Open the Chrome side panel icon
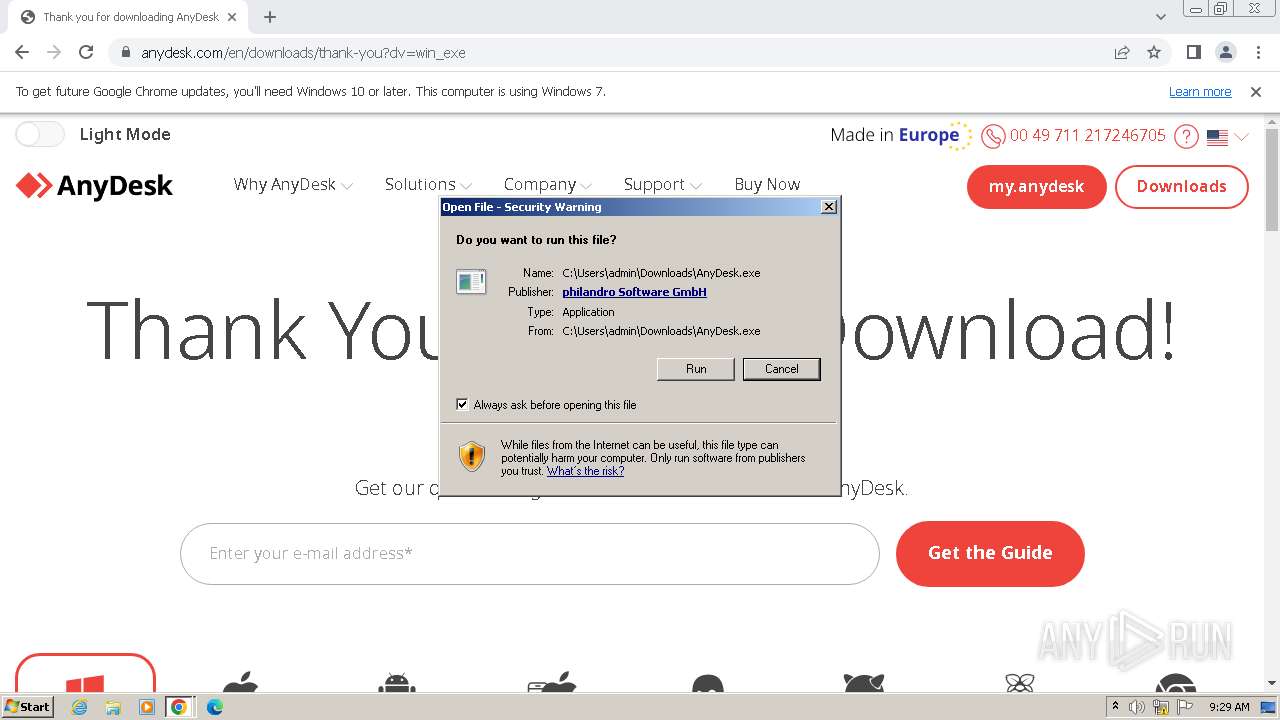Viewport: 1280px width, 720px height. coord(1194,53)
